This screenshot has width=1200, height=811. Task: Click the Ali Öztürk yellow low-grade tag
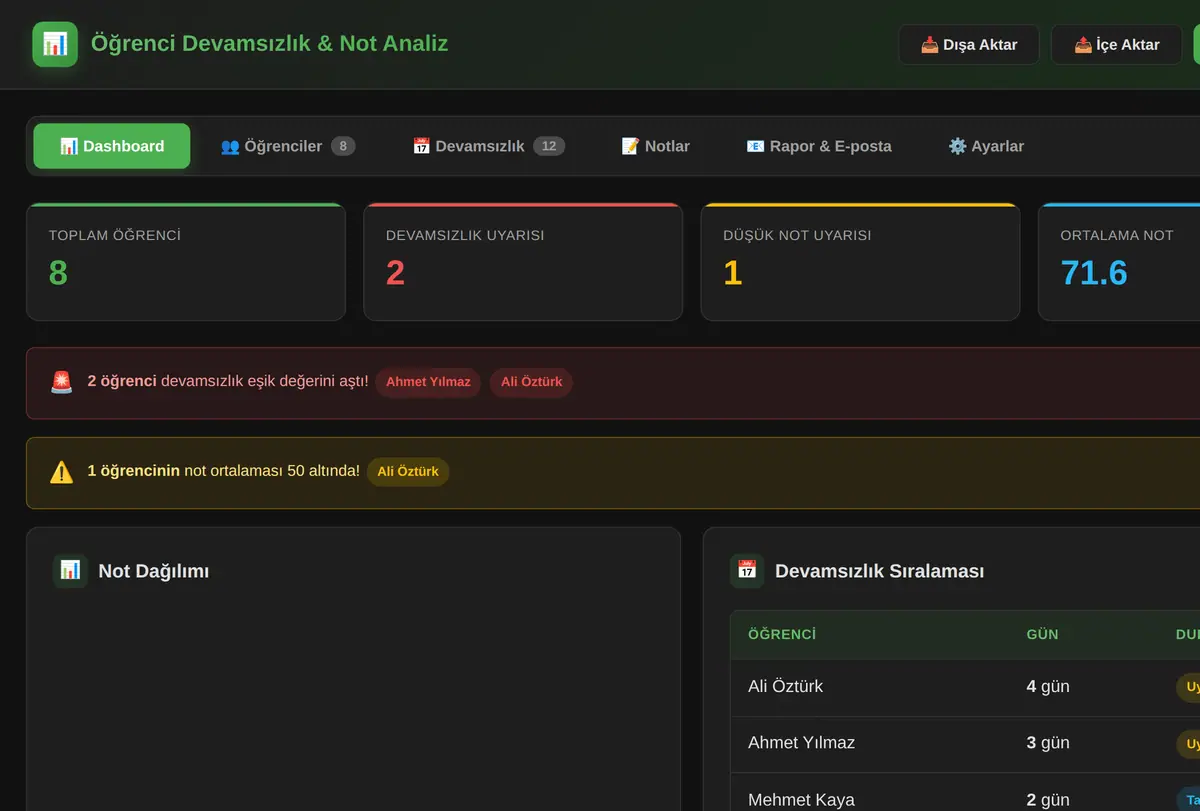tap(408, 472)
